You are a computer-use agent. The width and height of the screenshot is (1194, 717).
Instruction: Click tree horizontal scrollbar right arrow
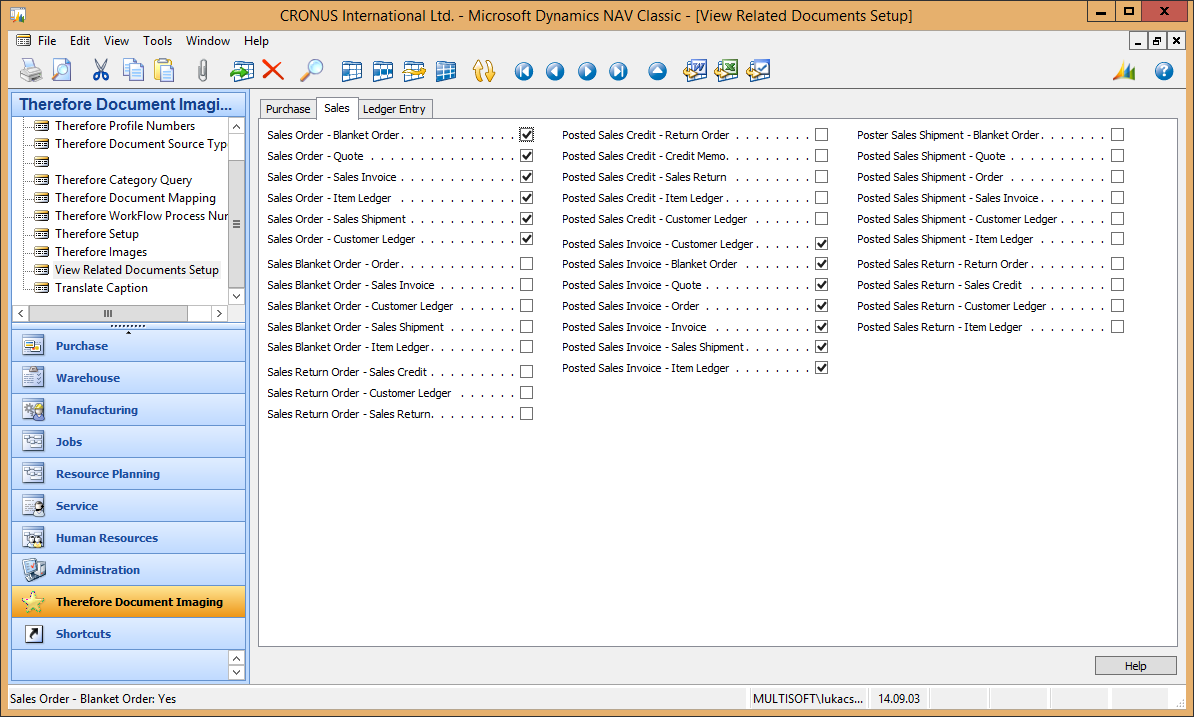point(219,313)
